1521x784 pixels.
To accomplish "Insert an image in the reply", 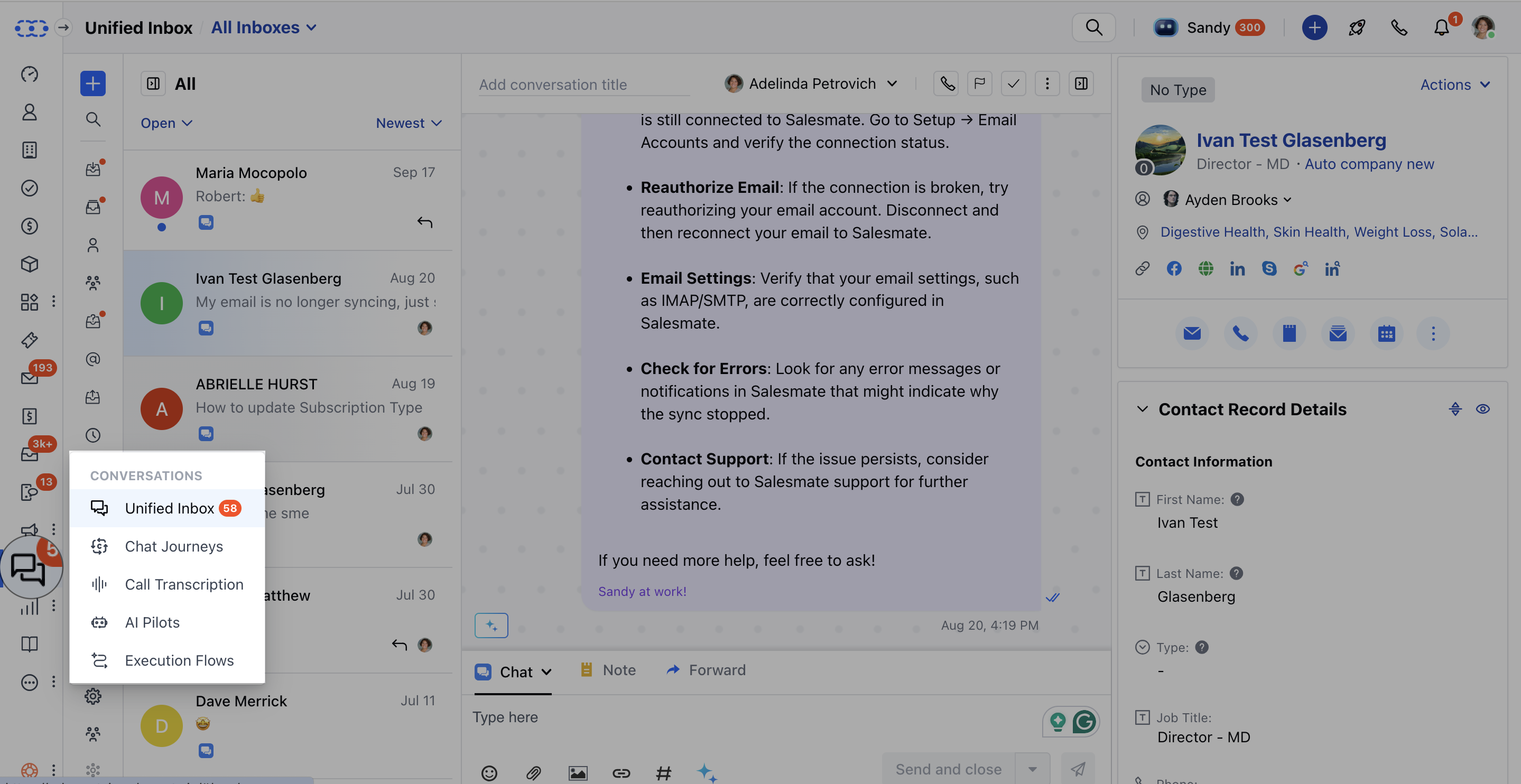I will pos(578,772).
